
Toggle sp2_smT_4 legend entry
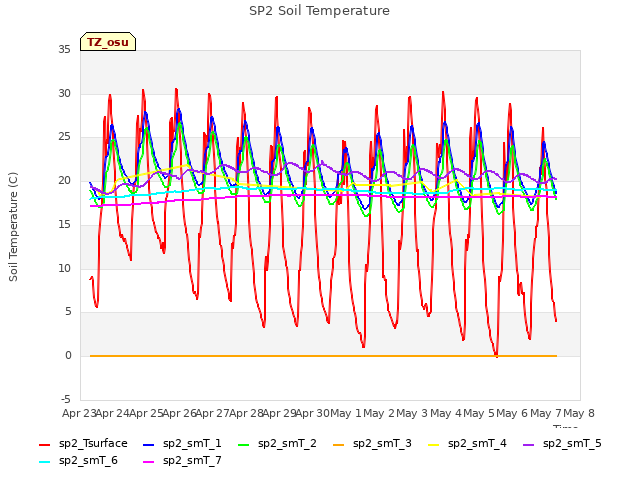(467, 444)
